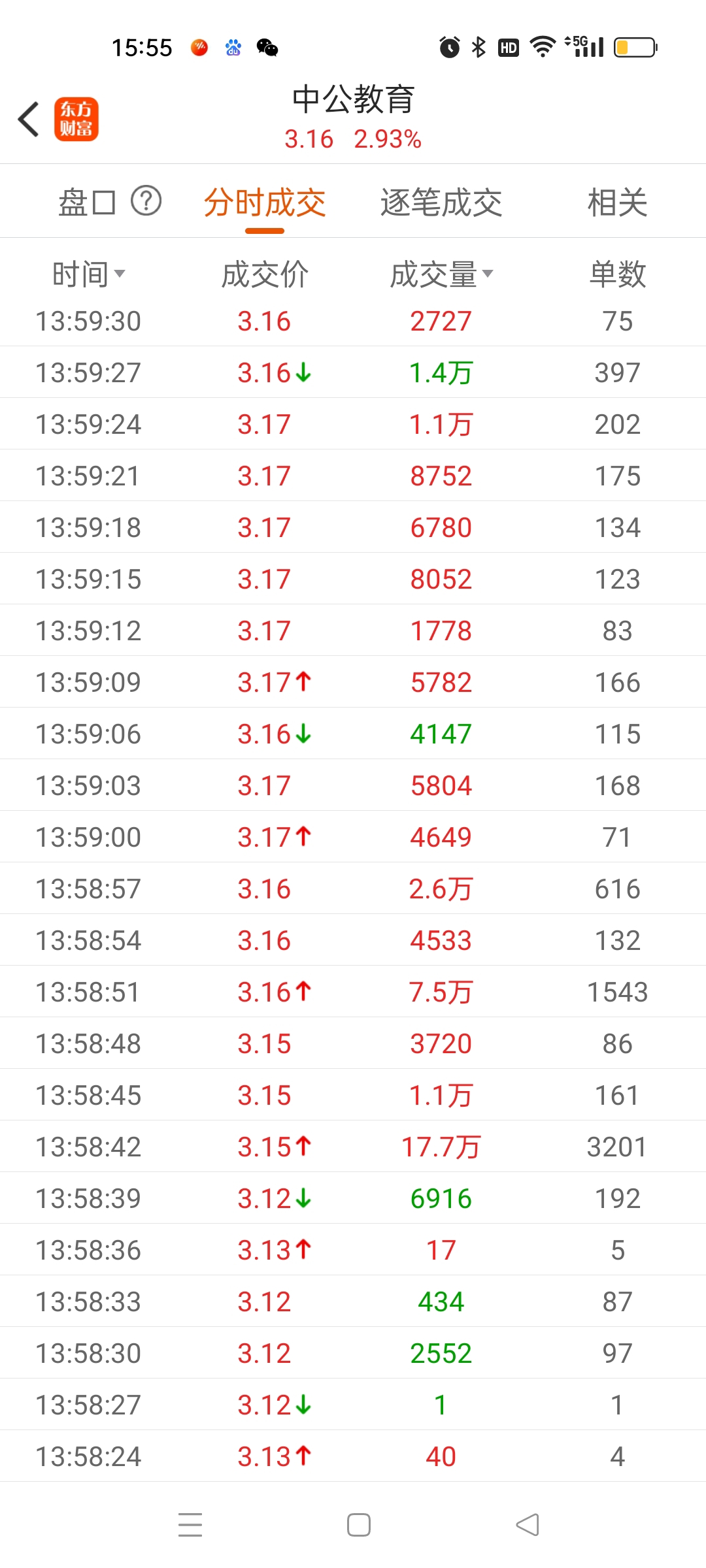Tap the back arrow icon
The width and height of the screenshot is (706, 1568).
[x=29, y=119]
